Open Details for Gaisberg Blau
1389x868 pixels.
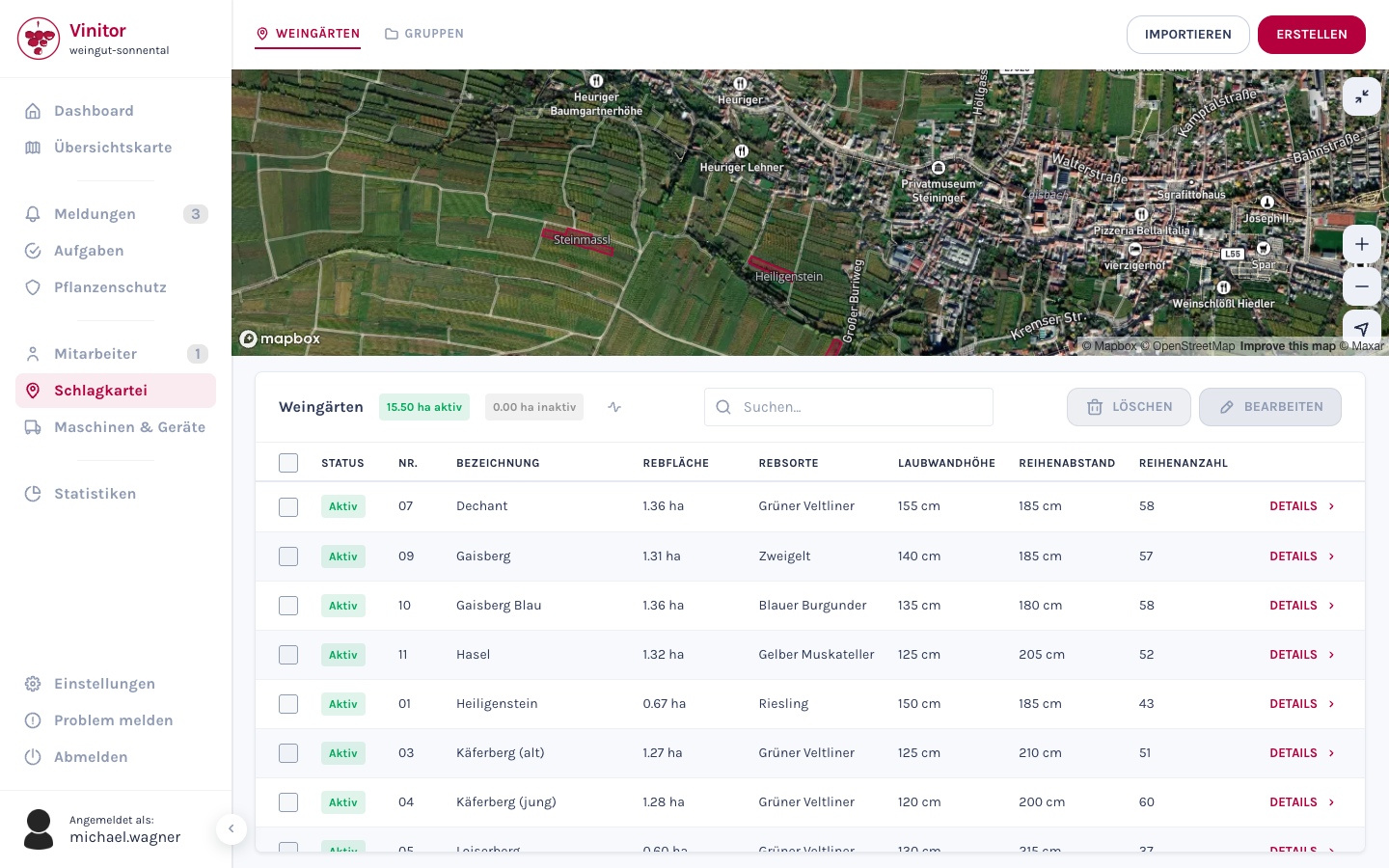click(1302, 606)
